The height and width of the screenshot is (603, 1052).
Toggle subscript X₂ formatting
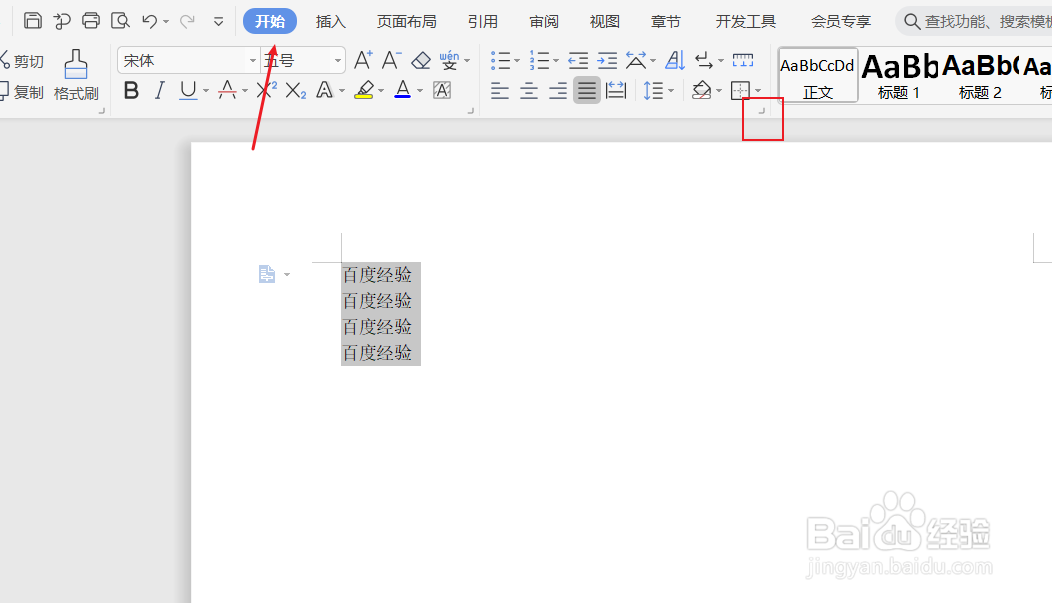[x=296, y=90]
